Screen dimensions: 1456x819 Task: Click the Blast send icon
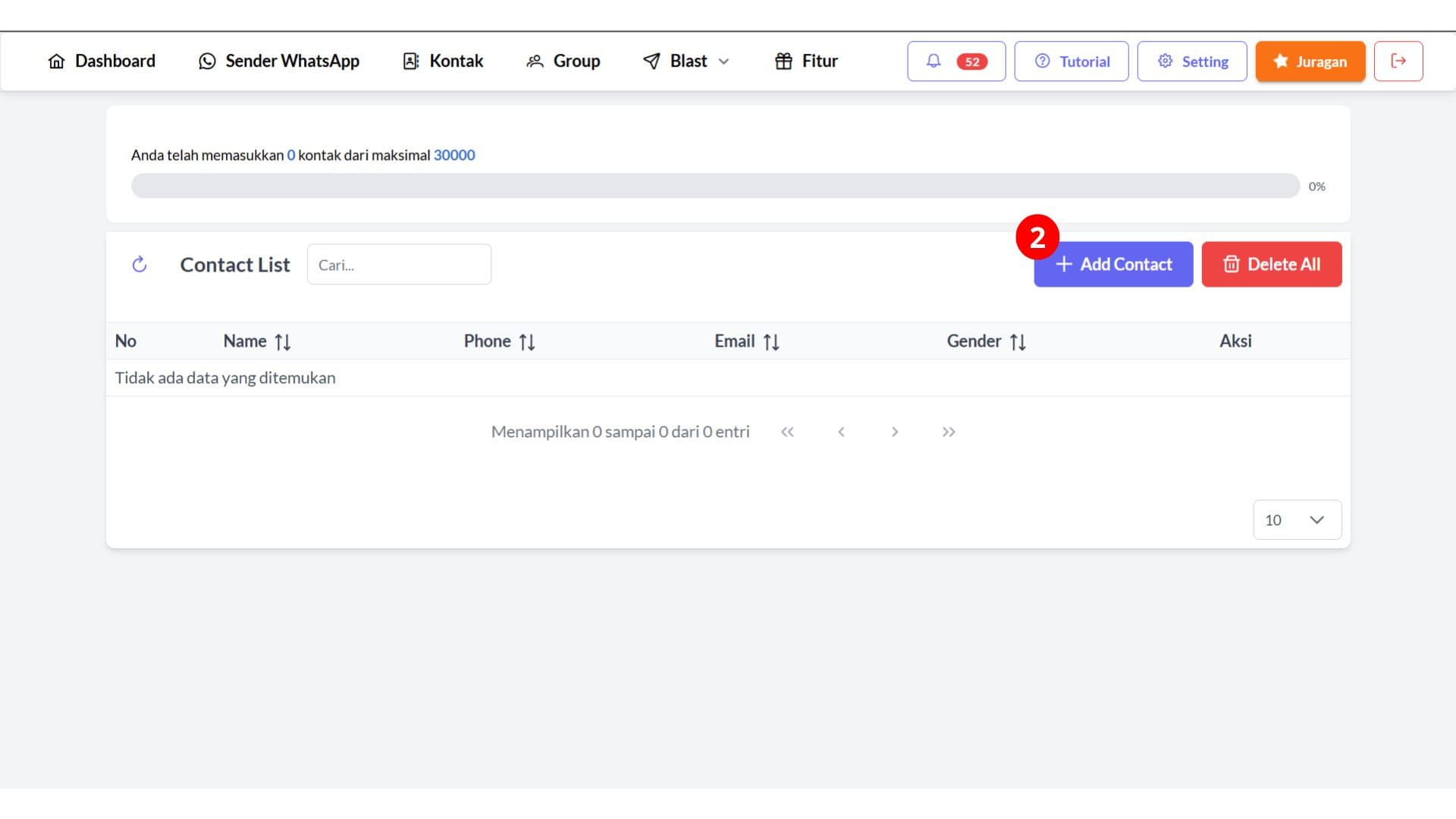click(650, 61)
